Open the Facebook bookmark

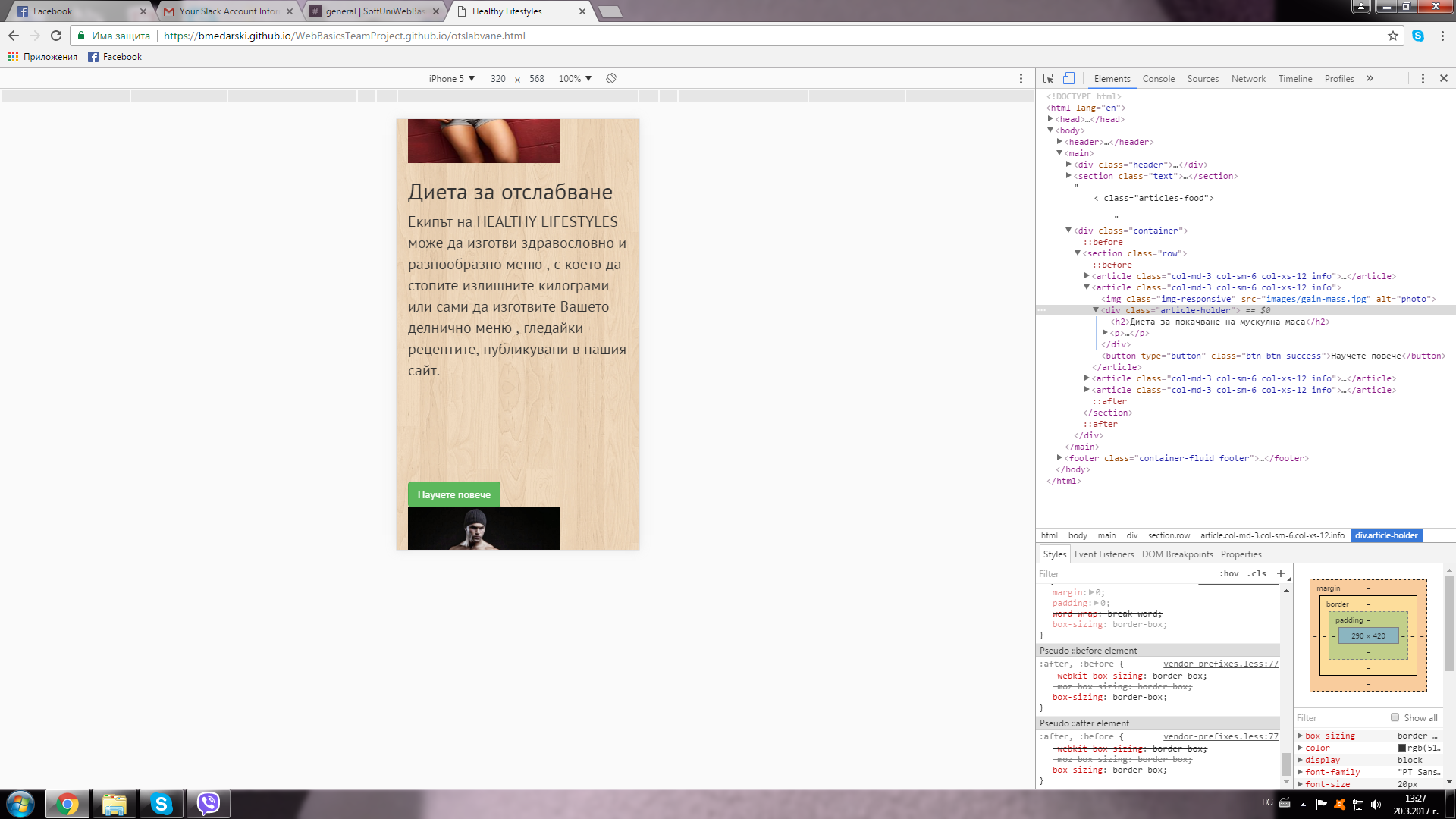[115, 57]
